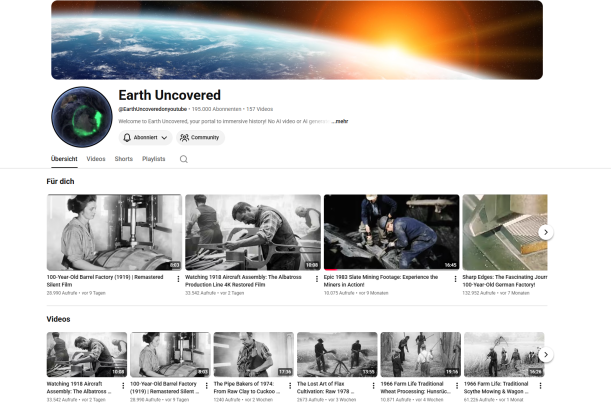Open options for Pipe Bakers of 1974 video
The height and width of the screenshot is (404, 611).
coord(290,386)
